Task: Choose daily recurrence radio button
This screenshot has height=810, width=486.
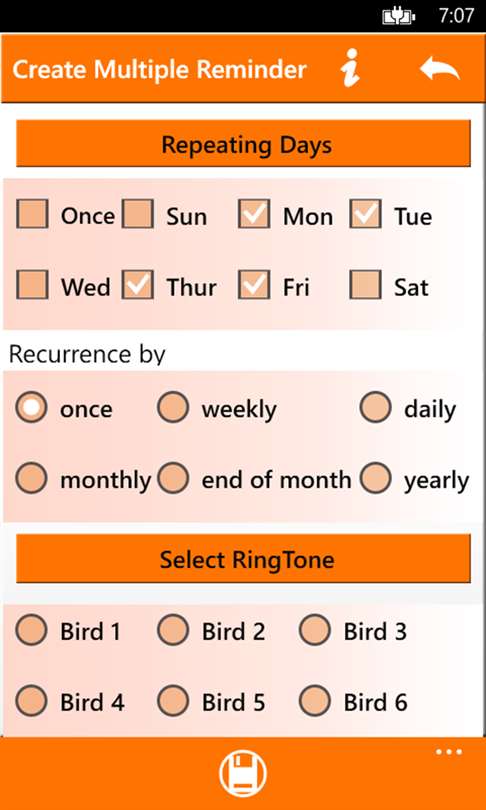Action: [375, 407]
